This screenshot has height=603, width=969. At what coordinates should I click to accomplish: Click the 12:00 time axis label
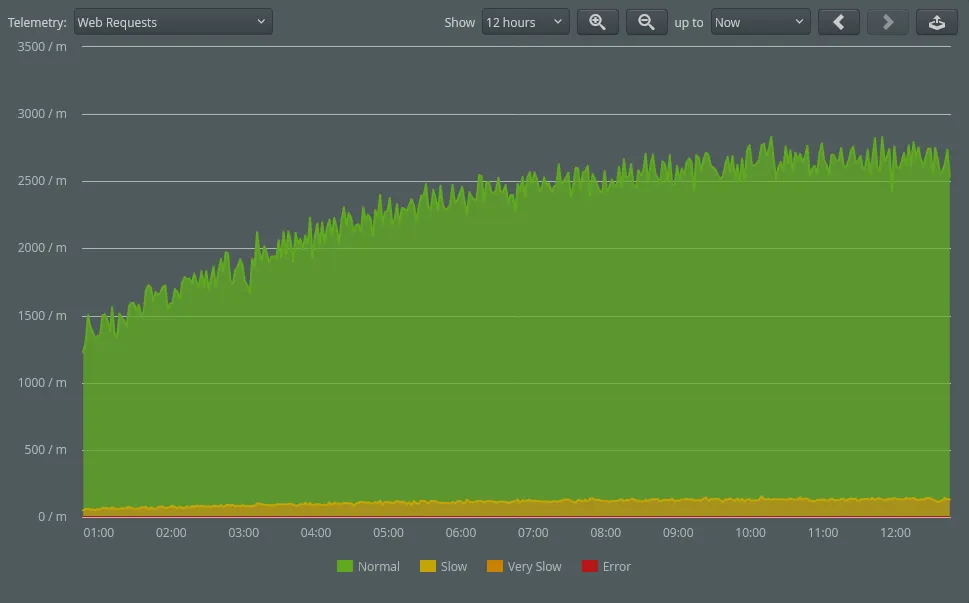click(x=895, y=533)
